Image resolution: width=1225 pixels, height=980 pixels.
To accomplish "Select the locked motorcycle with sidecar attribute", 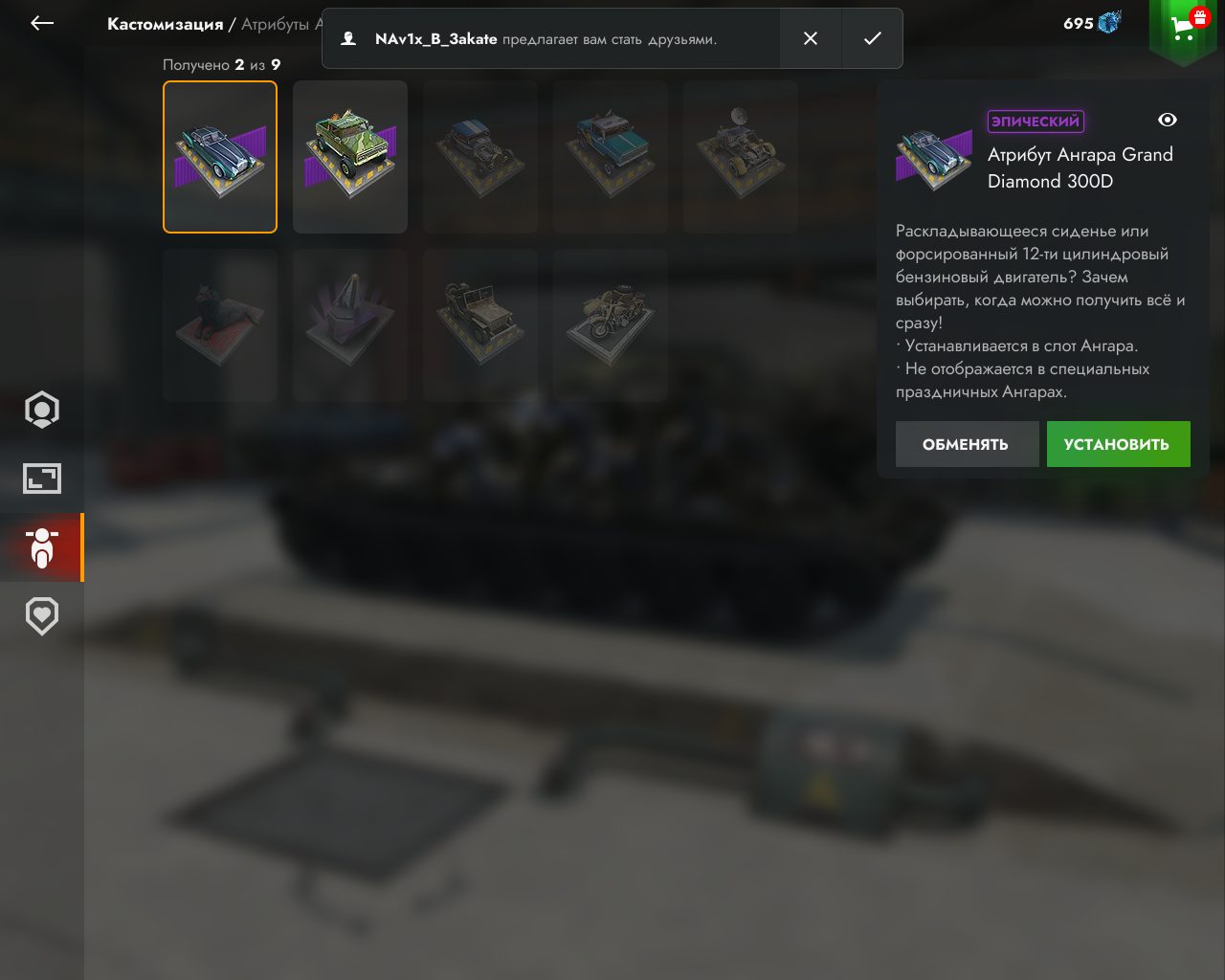I will (611, 325).
